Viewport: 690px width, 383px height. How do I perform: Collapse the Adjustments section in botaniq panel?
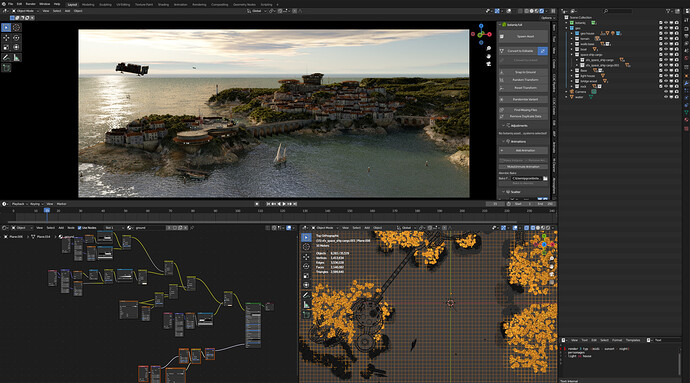[503, 125]
